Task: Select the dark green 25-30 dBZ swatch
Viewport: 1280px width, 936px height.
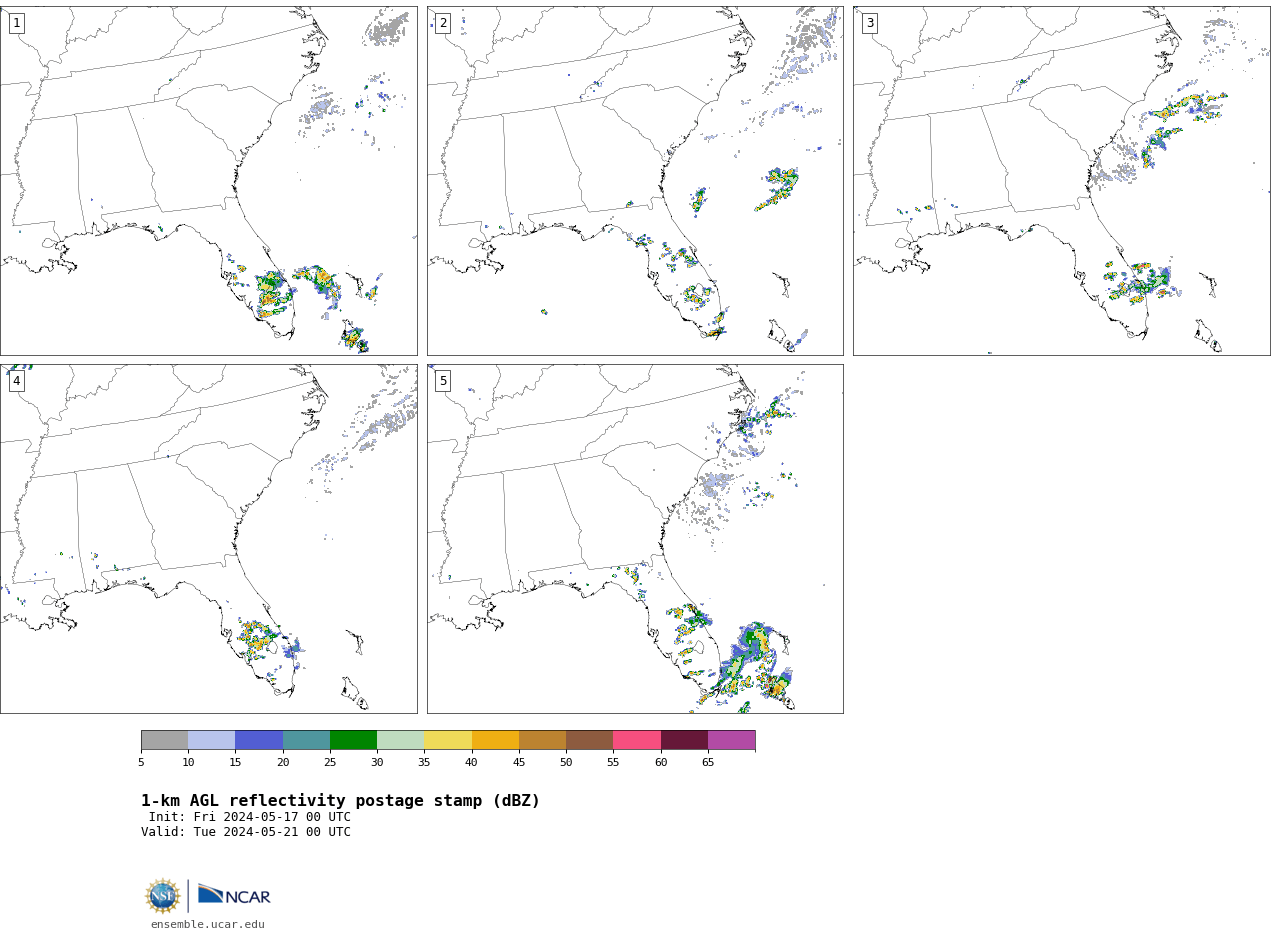Action: 353,740
